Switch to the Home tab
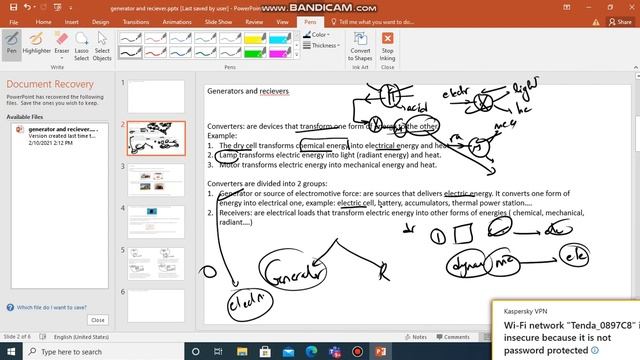This screenshot has width=640, height=360. 43,22
